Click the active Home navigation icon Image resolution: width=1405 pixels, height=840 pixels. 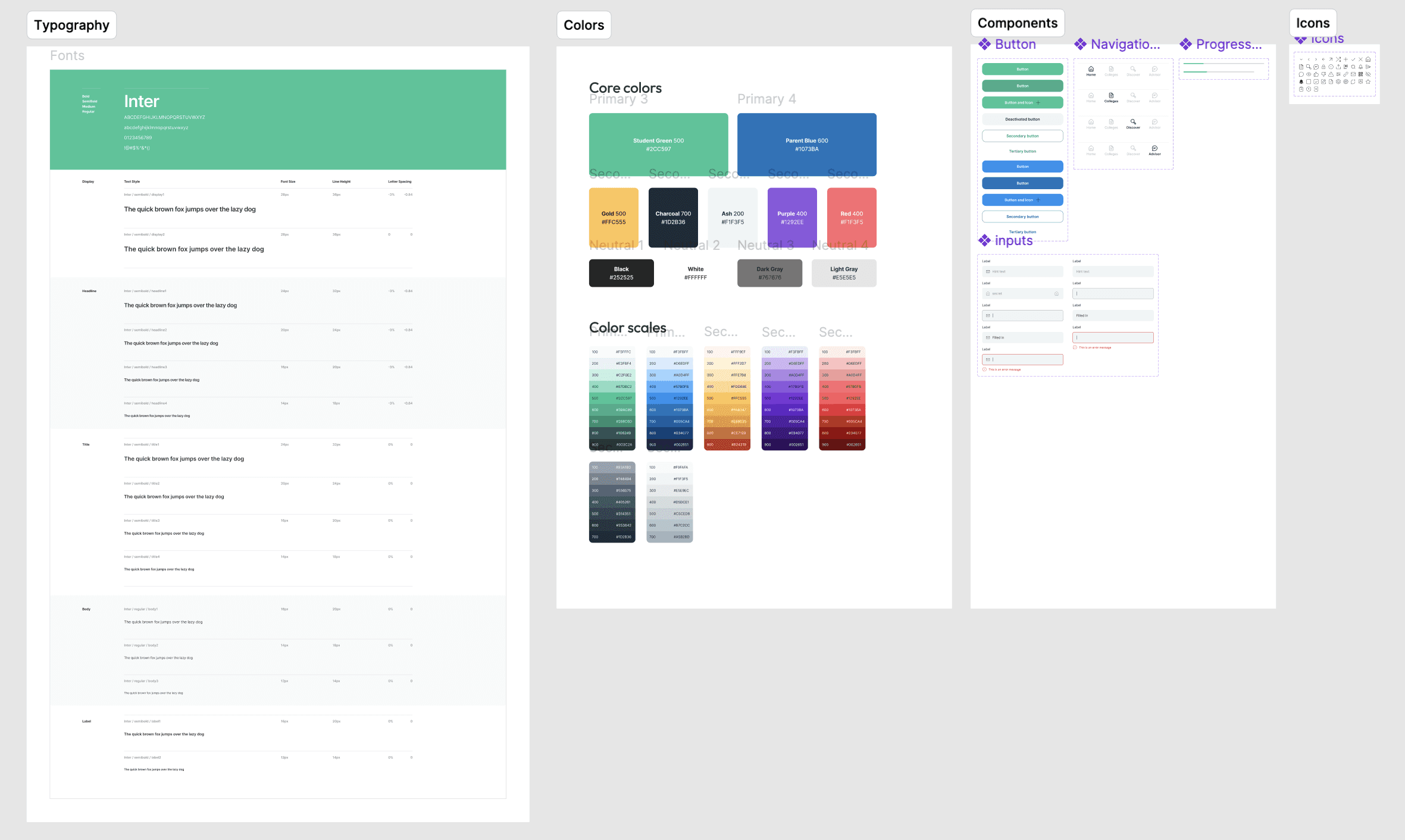[x=1091, y=69]
